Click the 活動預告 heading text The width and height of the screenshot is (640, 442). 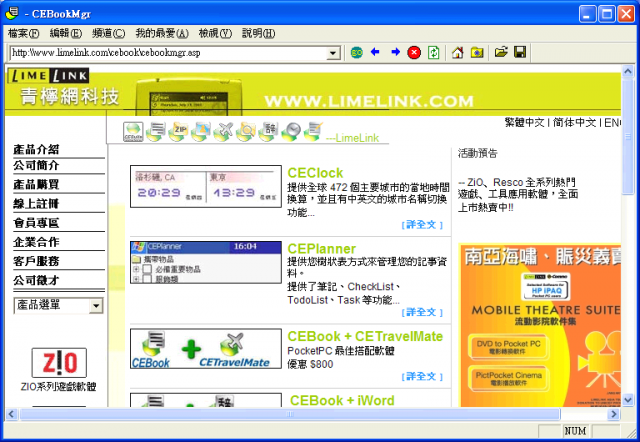(x=478, y=153)
